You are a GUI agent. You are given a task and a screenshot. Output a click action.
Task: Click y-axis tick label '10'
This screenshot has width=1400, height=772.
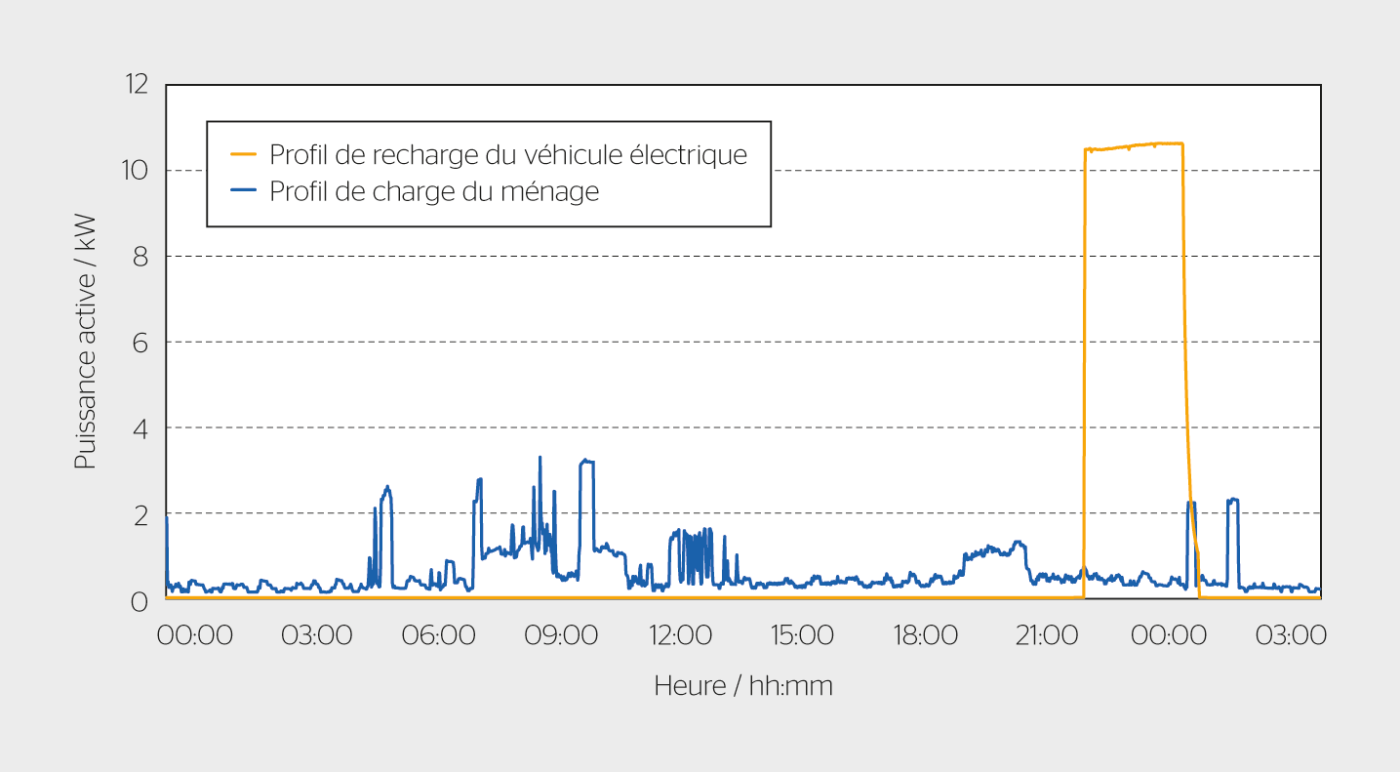tap(134, 171)
